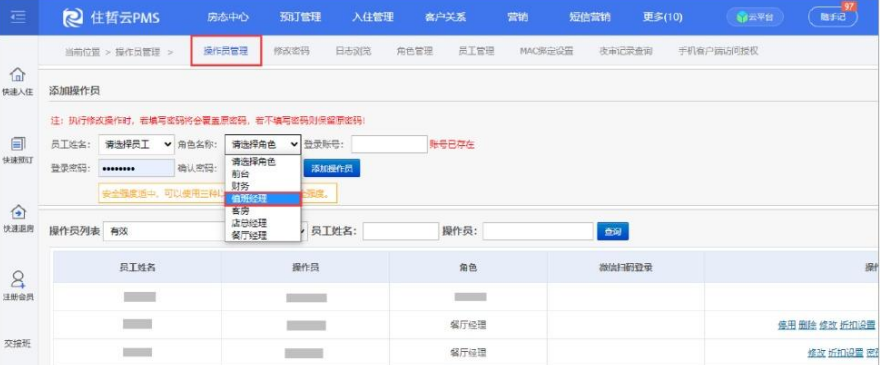Click 折扣设置 in the last visible row
880x365 pixels.
(846, 353)
